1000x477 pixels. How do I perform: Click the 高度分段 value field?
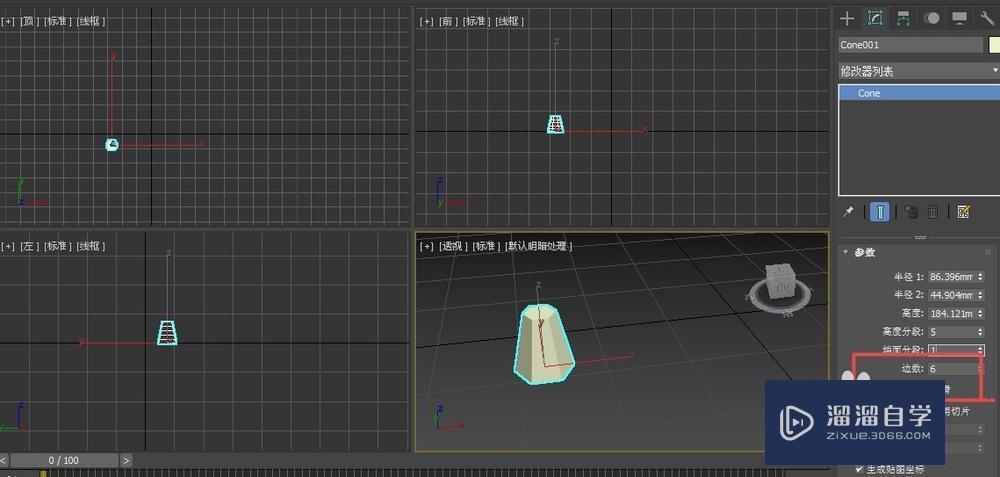(x=952, y=332)
